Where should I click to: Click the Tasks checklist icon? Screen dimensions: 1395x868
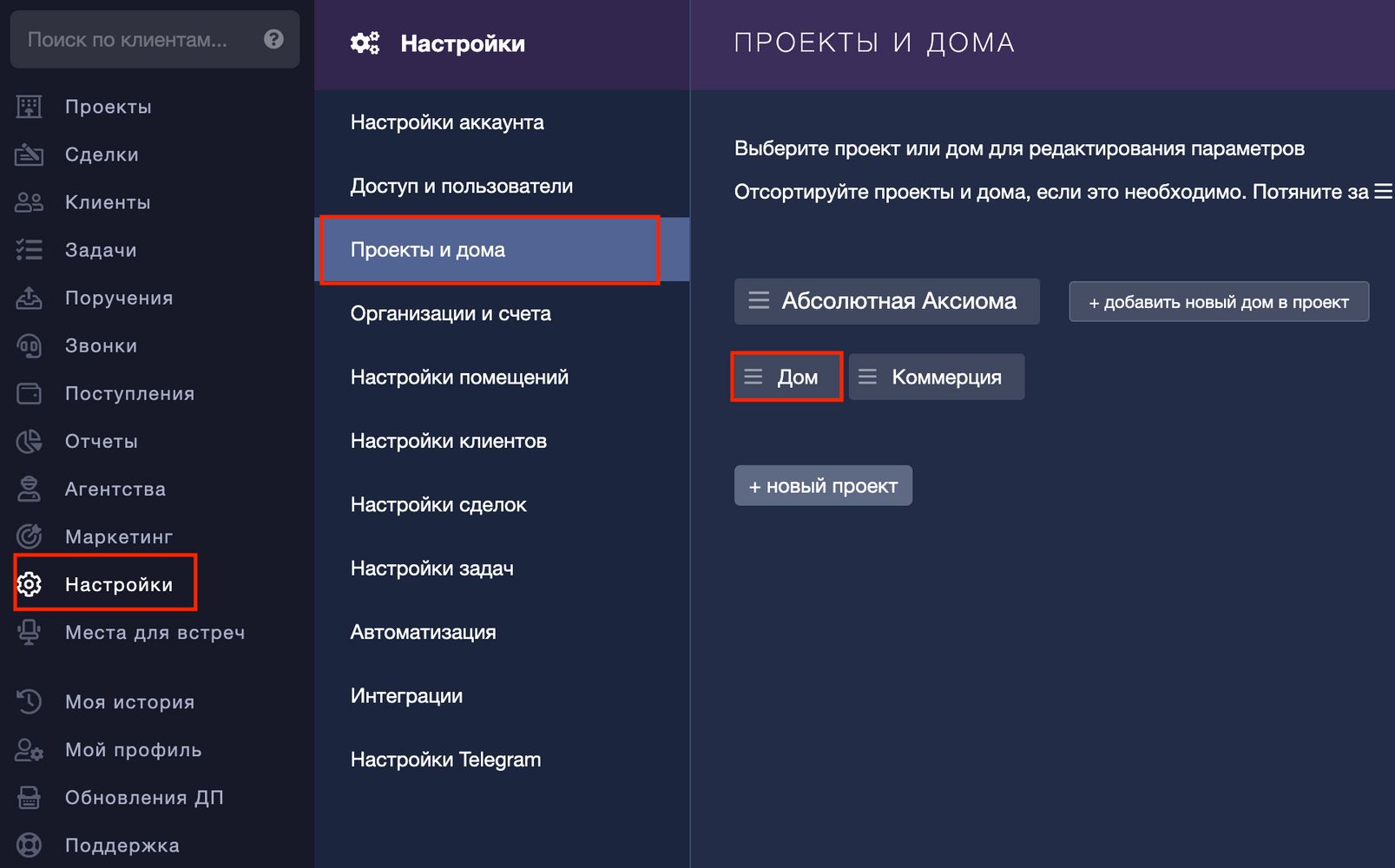click(29, 250)
